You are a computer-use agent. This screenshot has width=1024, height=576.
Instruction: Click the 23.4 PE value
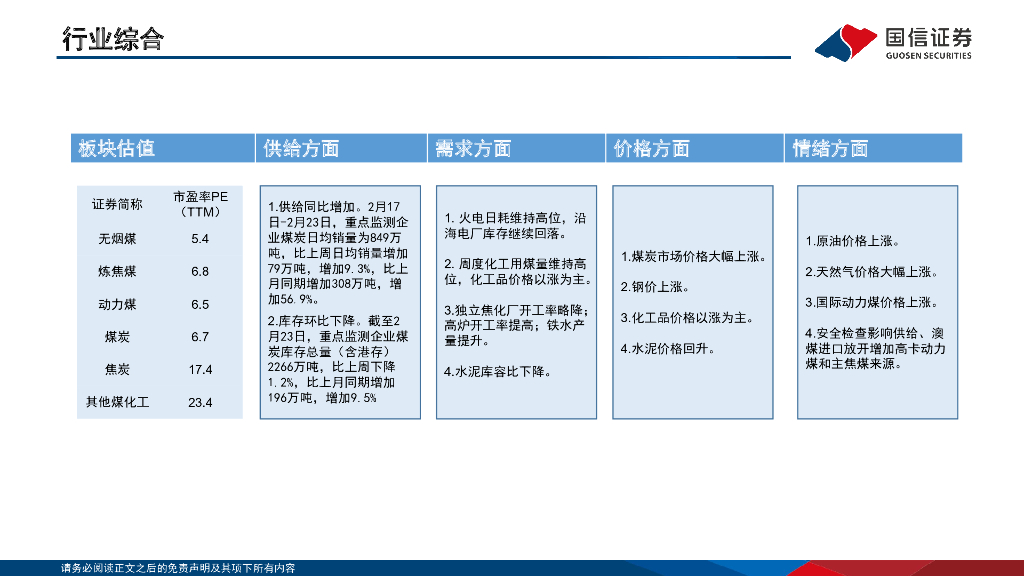coord(200,402)
